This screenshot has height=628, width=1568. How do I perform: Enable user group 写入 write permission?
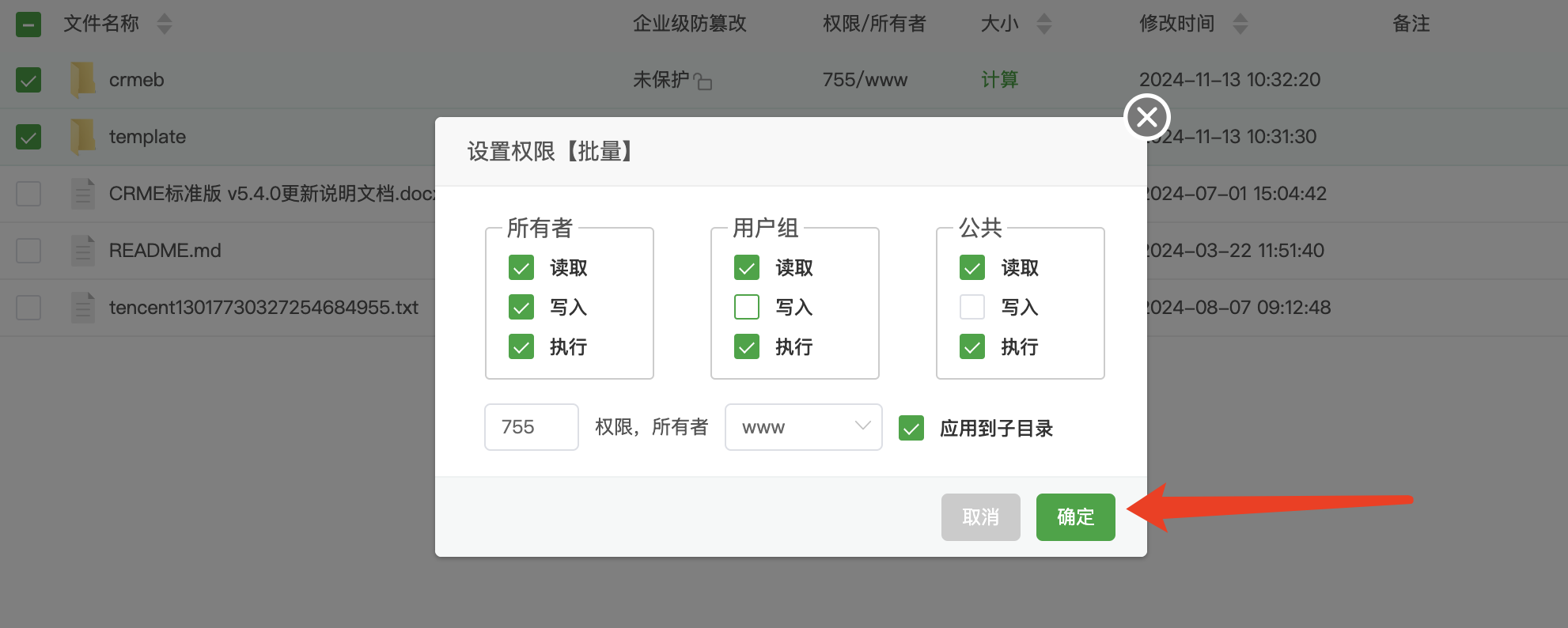(x=747, y=307)
